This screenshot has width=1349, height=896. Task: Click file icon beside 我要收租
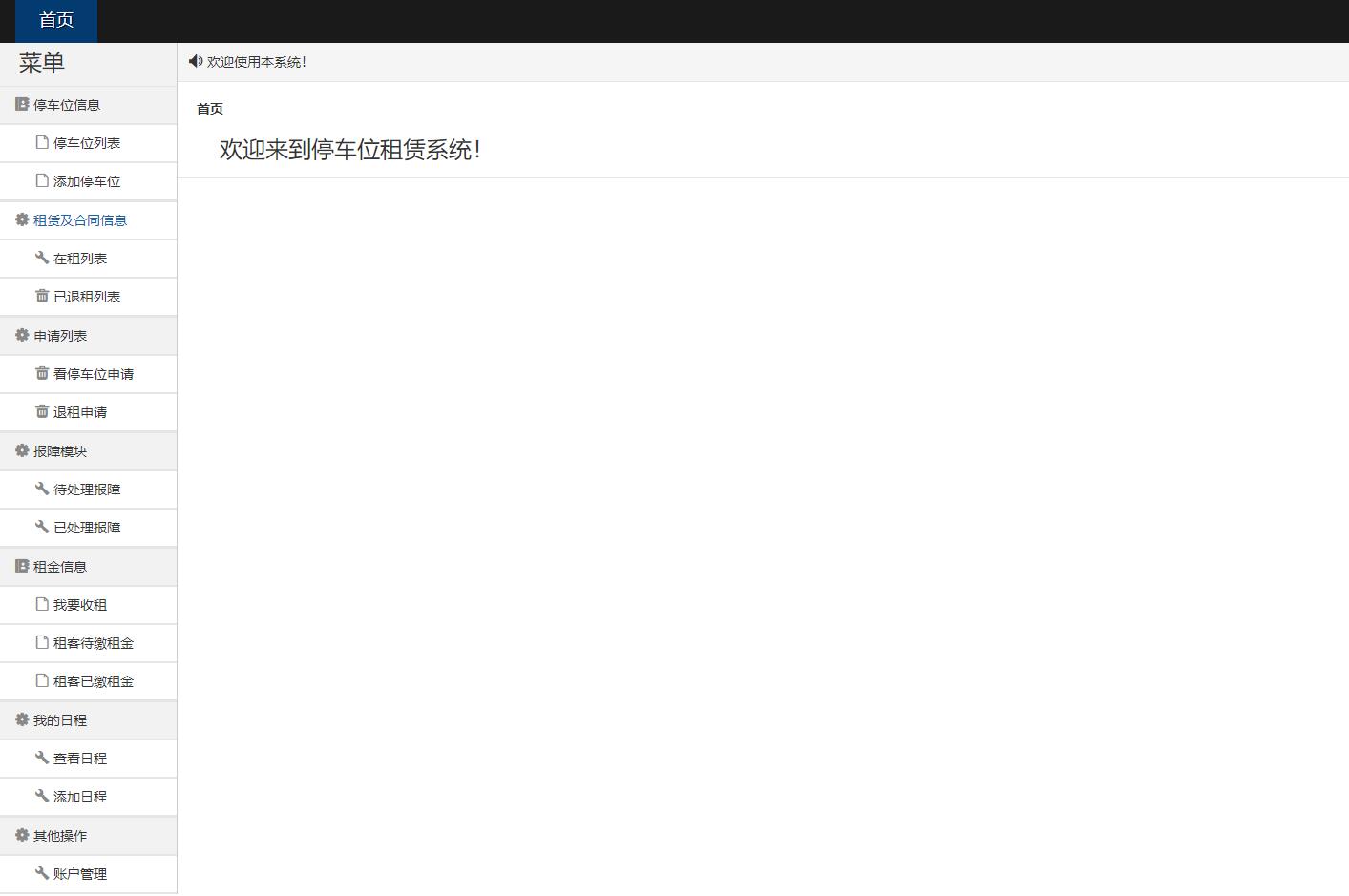[42, 604]
